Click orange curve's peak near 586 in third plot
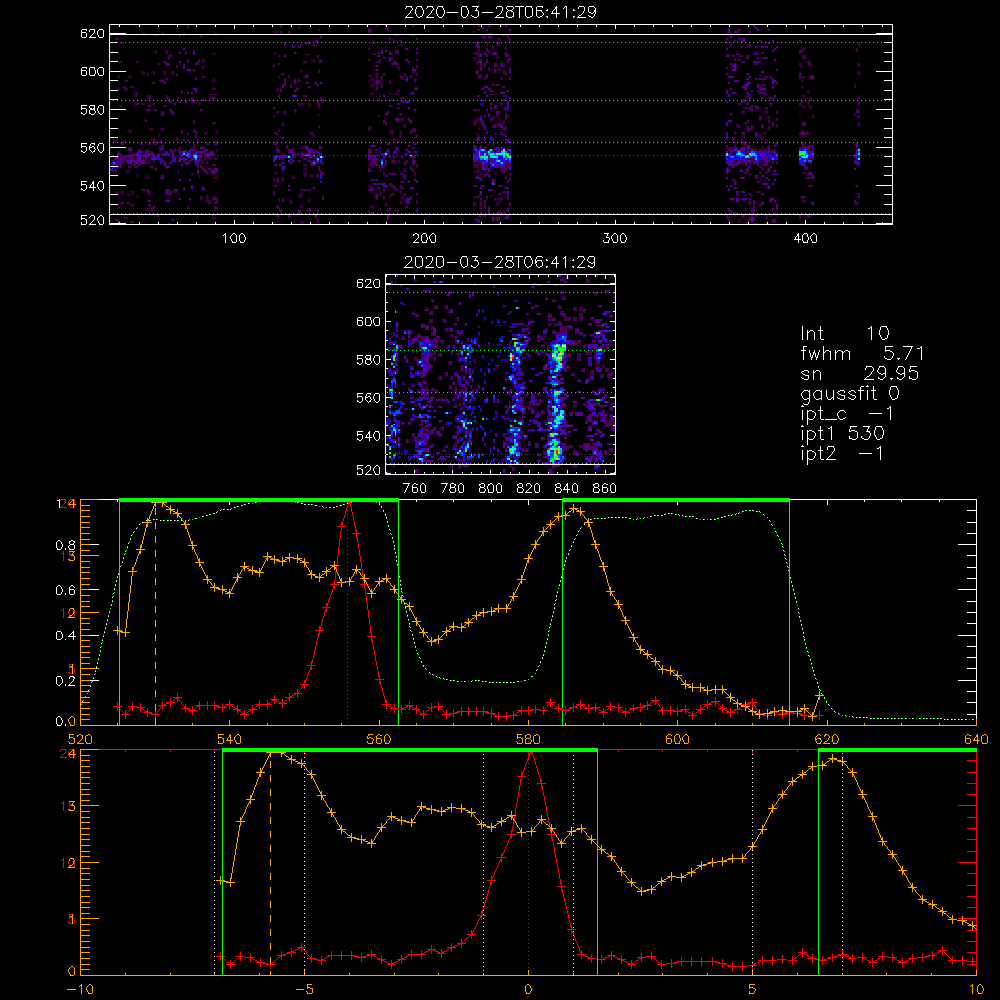Image resolution: width=1000 pixels, height=1000 pixels. coord(575,509)
